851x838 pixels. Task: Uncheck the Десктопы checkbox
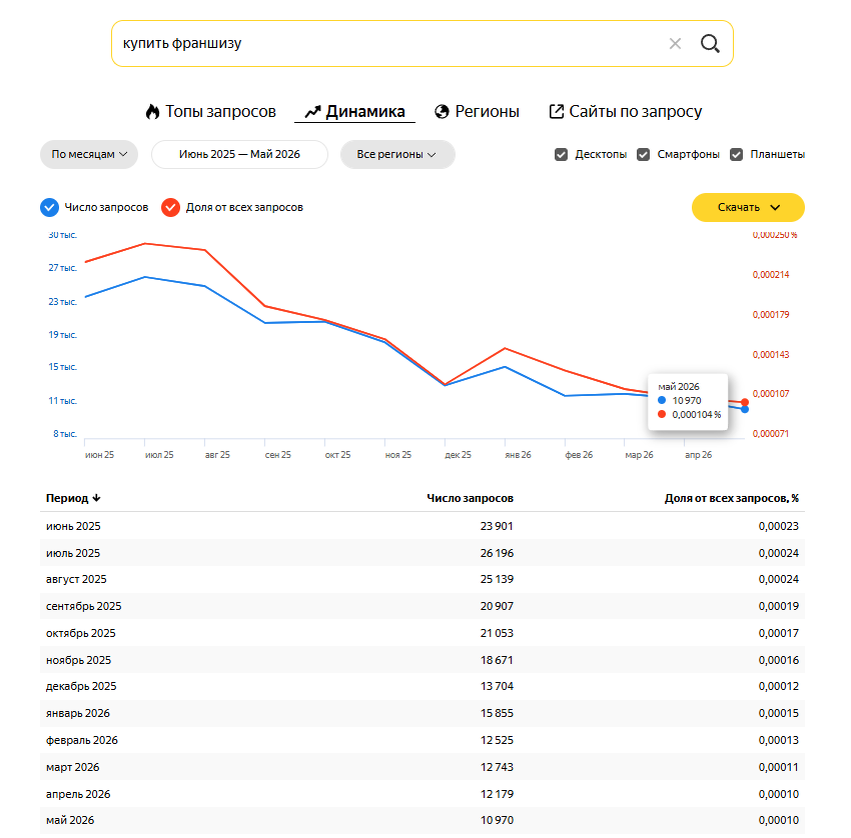tap(561, 155)
